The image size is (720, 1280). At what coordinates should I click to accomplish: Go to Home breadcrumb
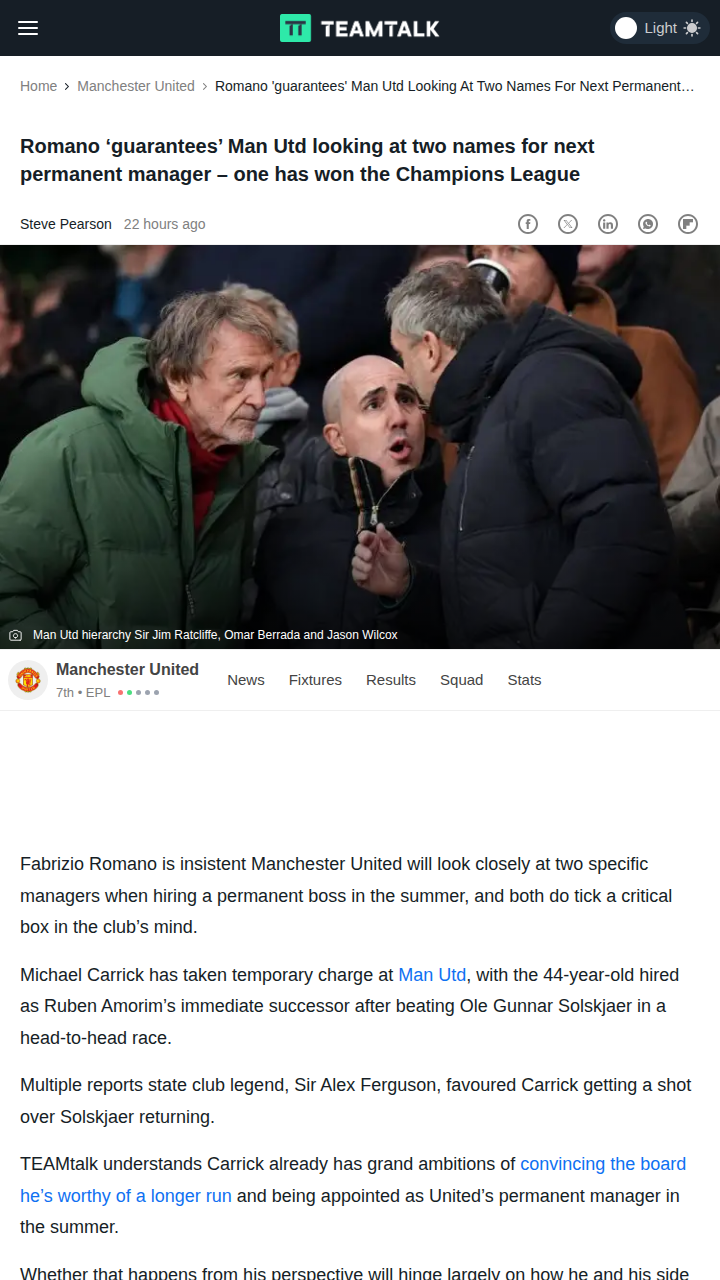point(38,86)
